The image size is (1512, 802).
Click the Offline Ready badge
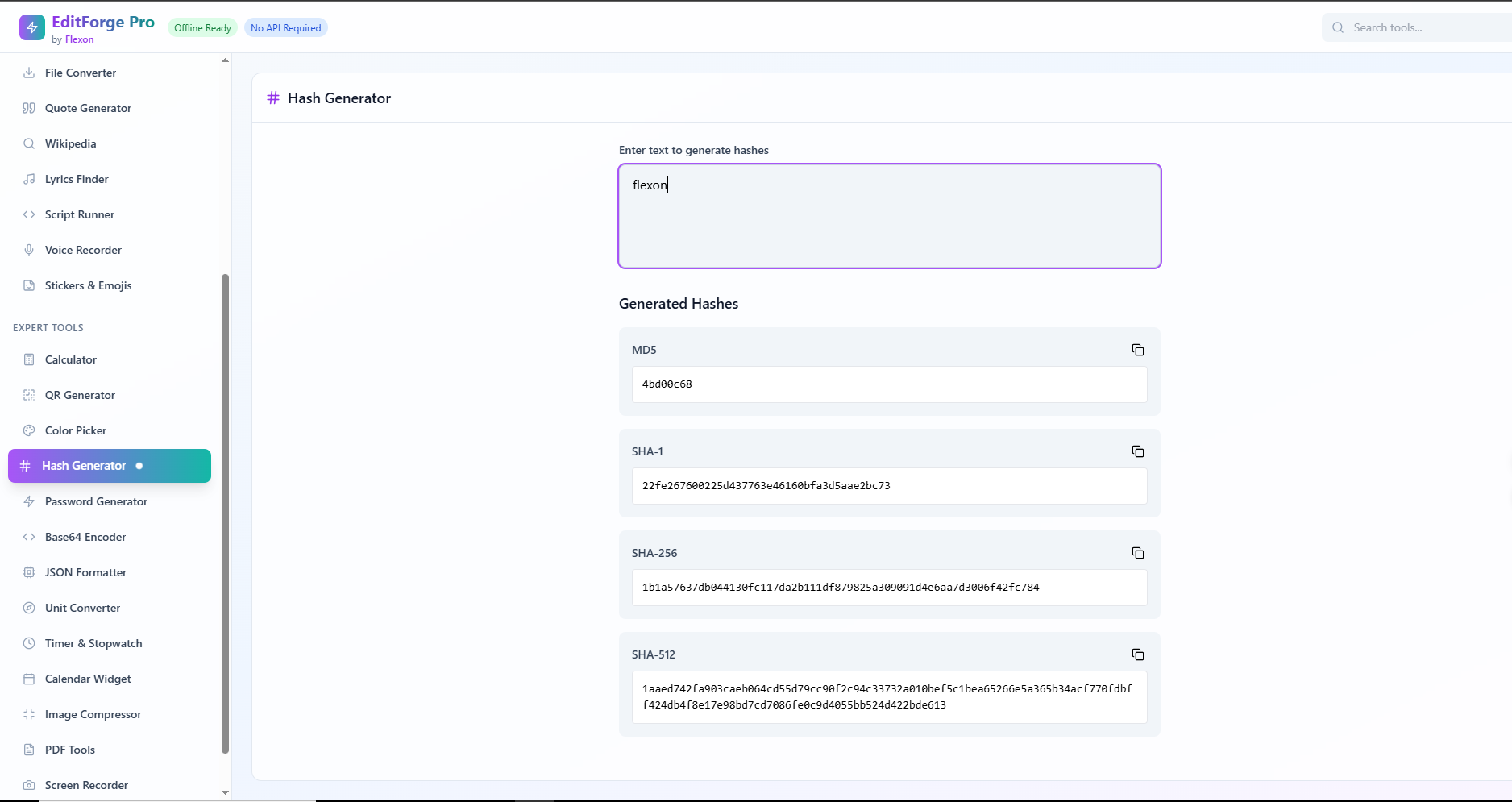(x=202, y=28)
